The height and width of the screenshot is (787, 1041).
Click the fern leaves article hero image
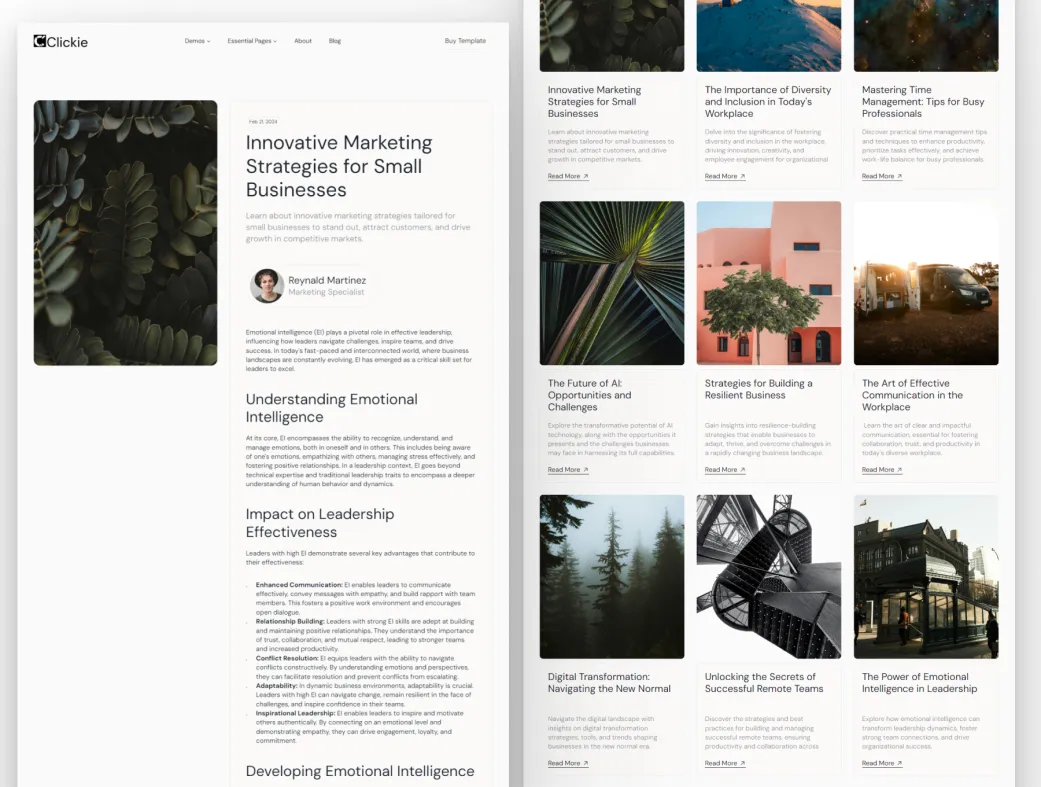coord(125,232)
